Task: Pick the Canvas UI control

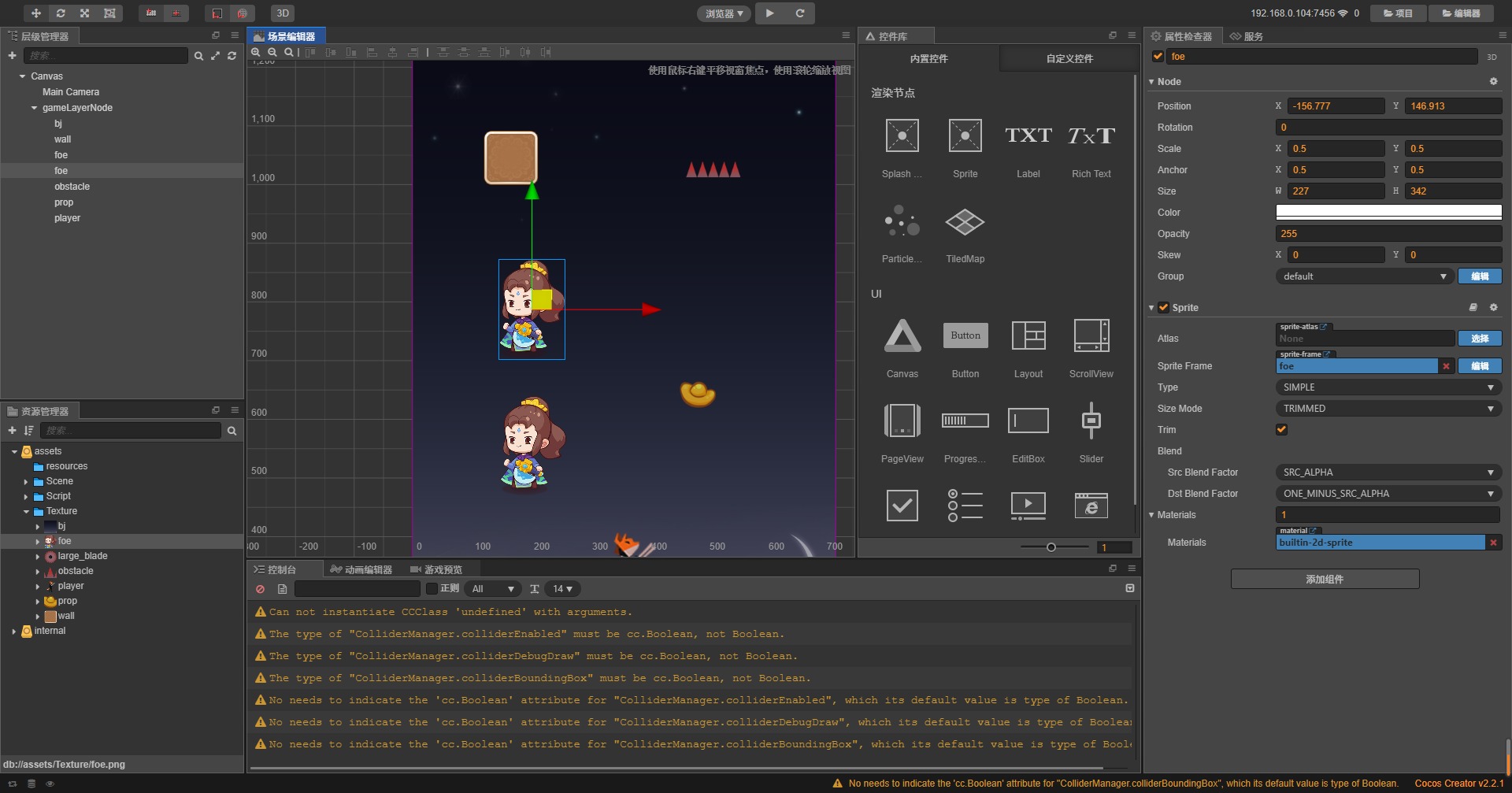Action: coord(902,348)
